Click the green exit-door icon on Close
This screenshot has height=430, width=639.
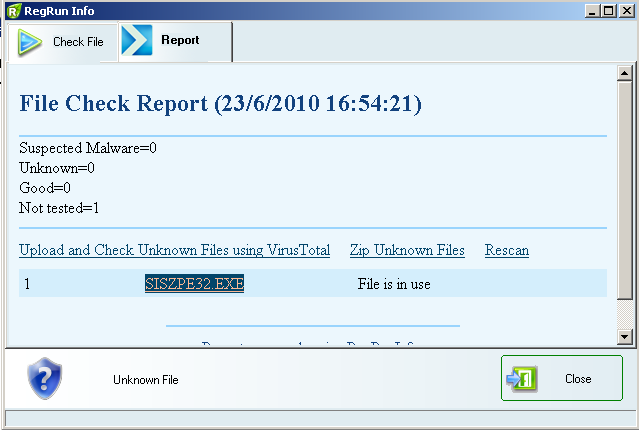[522, 379]
